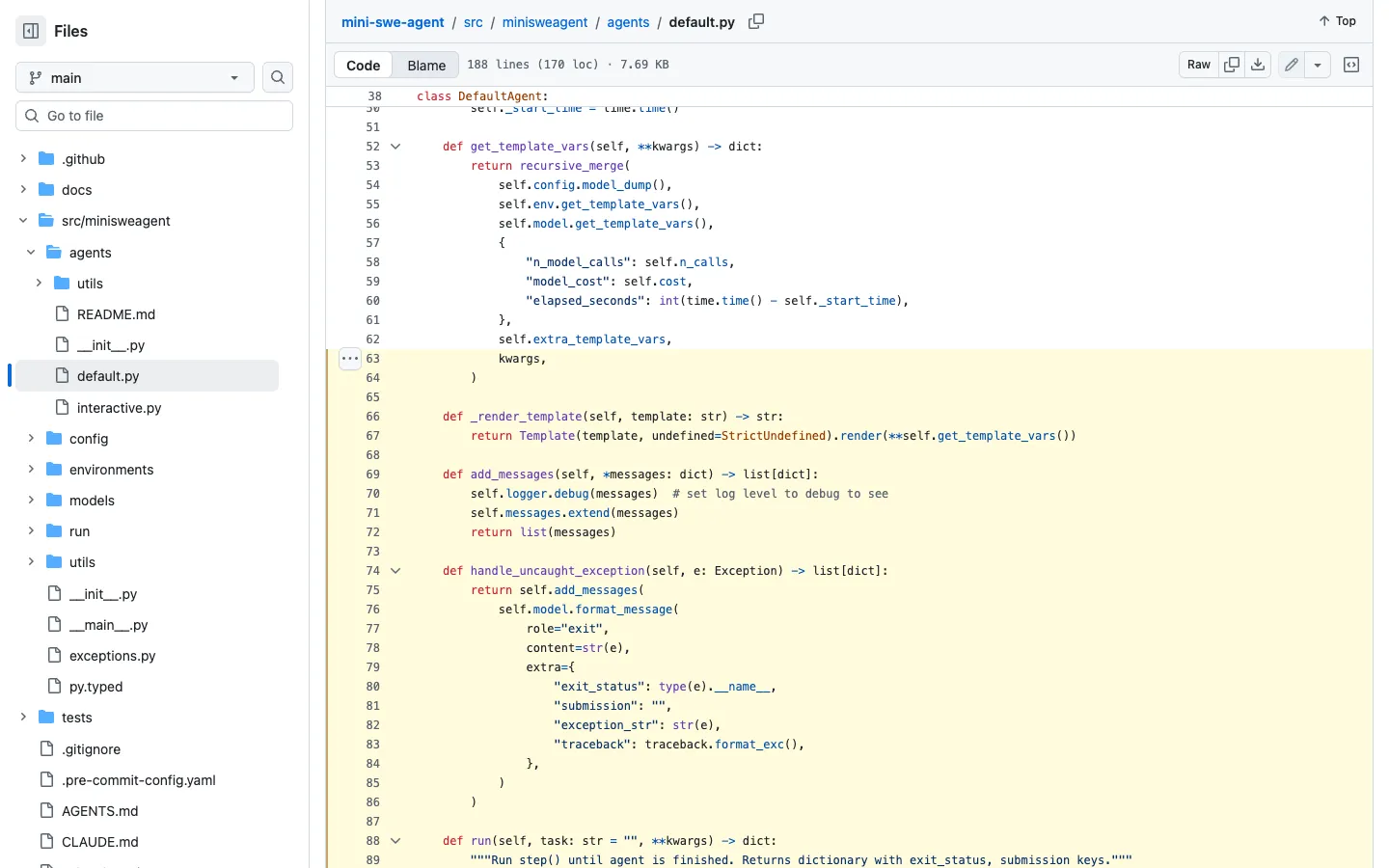Open line 63 actions ellipsis menu

click(x=350, y=359)
